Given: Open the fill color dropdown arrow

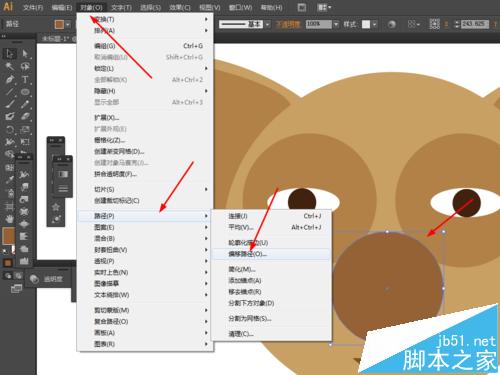Looking at the screenshot, I should (68, 24).
